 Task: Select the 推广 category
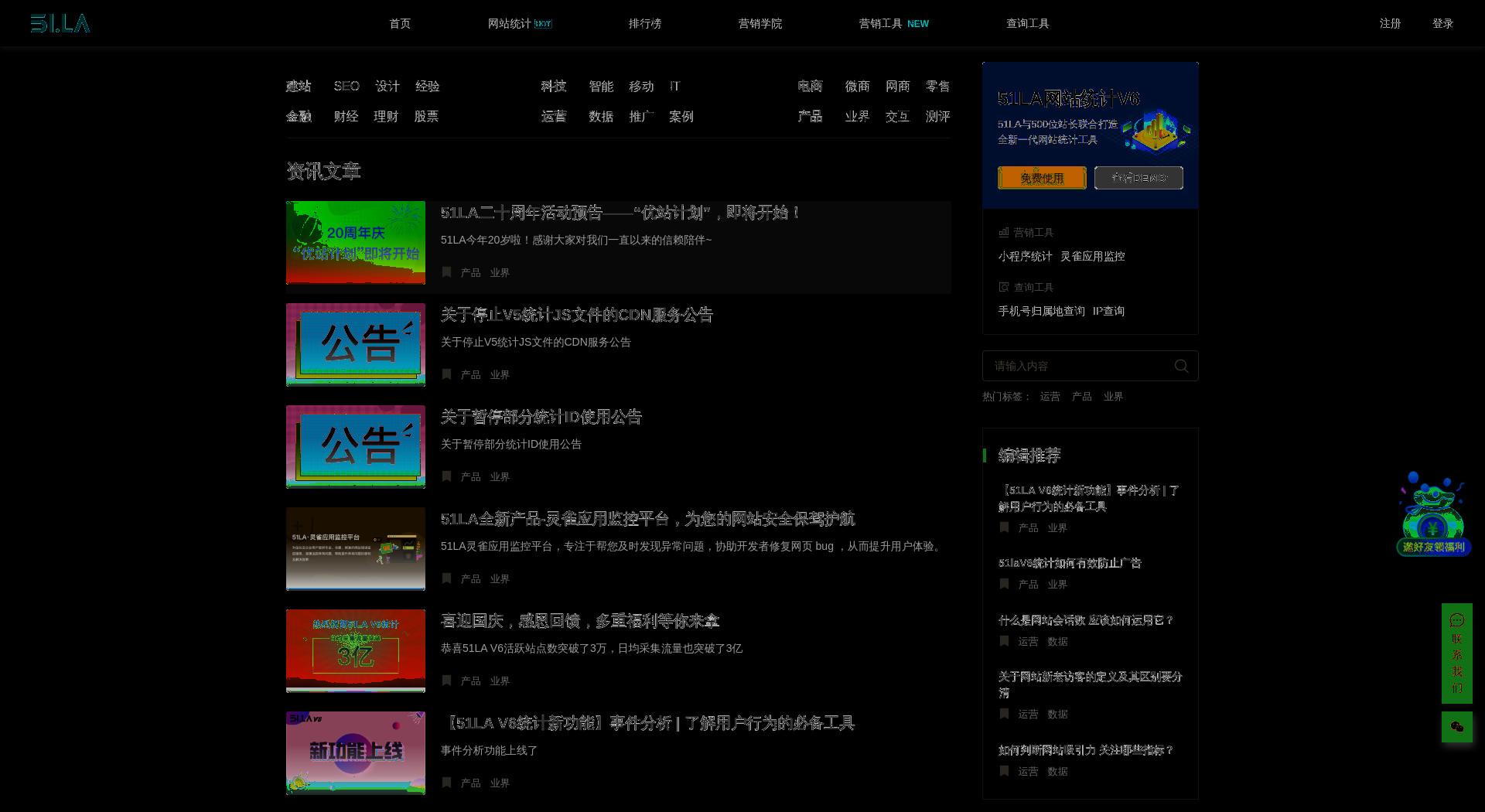(x=641, y=116)
